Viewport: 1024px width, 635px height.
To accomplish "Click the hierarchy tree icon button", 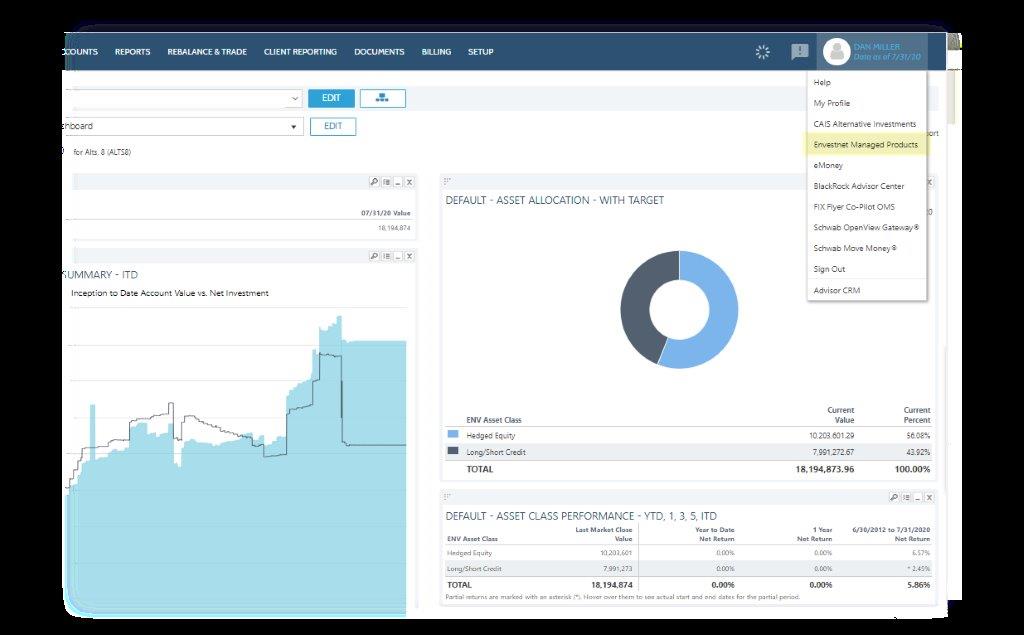I will [x=383, y=98].
